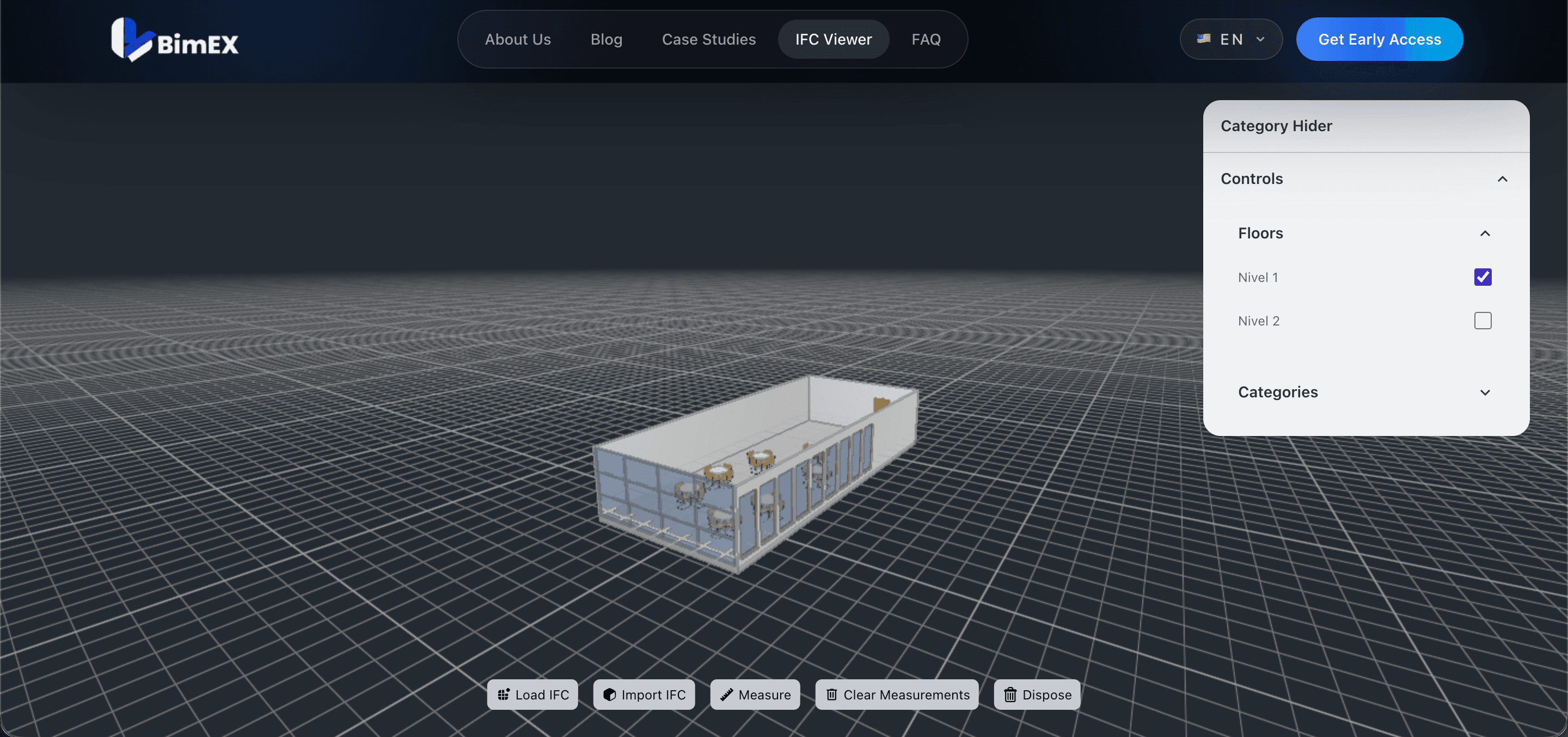Click the Category Hider panel title

click(x=1276, y=126)
